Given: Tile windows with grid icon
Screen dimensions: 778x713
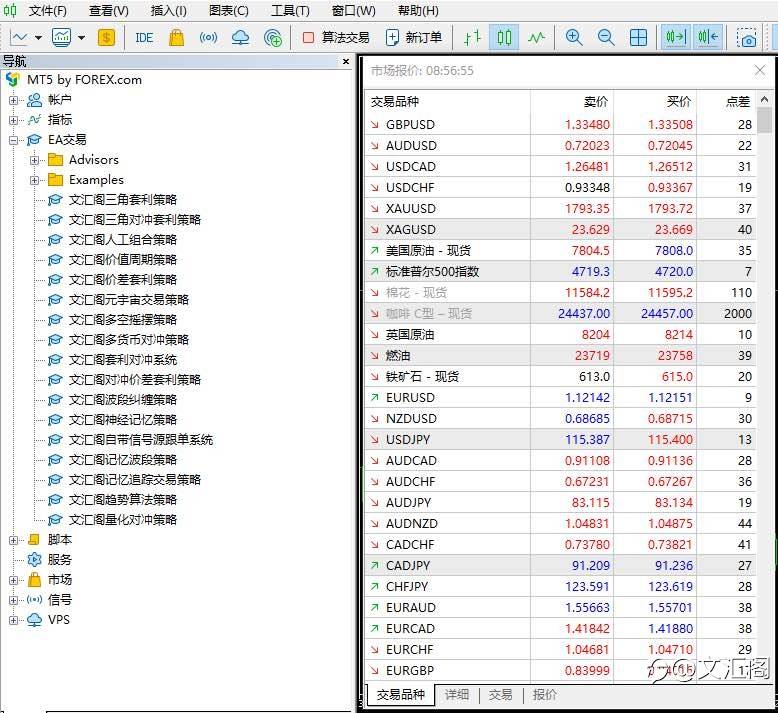Looking at the screenshot, I should pyautogui.click(x=638, y=37).
